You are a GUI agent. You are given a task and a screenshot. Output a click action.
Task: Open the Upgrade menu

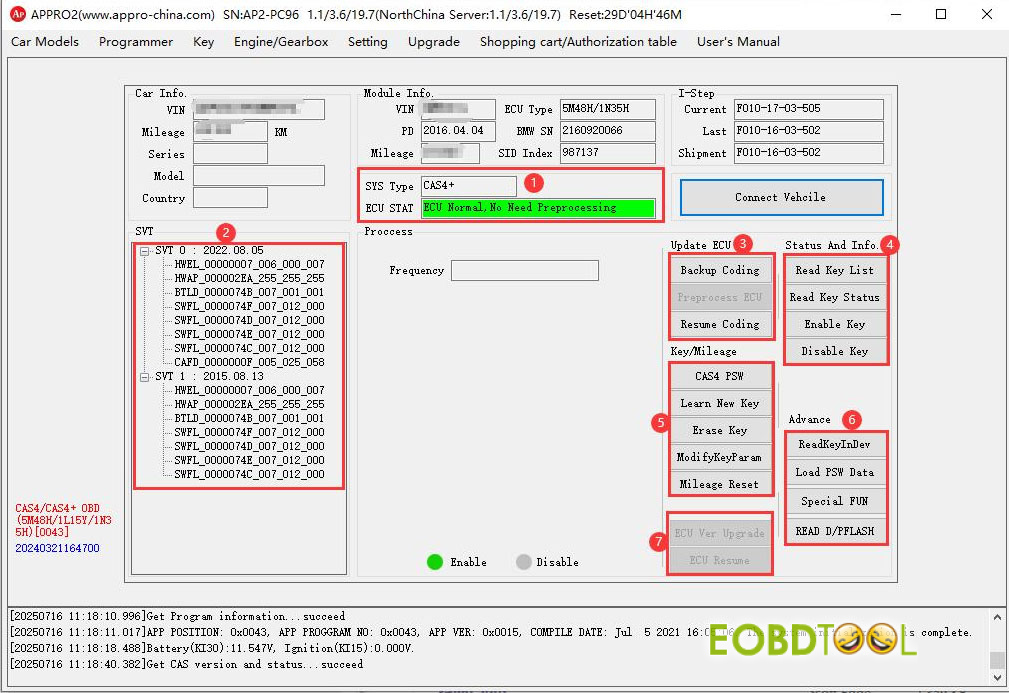point(433,42)
